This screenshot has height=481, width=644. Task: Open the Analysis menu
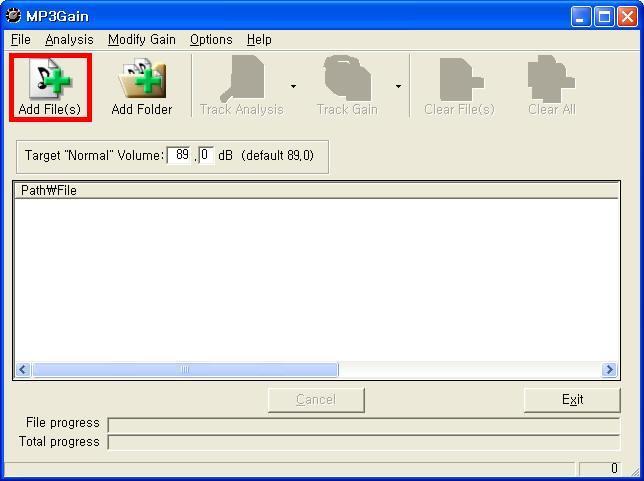click(69, 40)
